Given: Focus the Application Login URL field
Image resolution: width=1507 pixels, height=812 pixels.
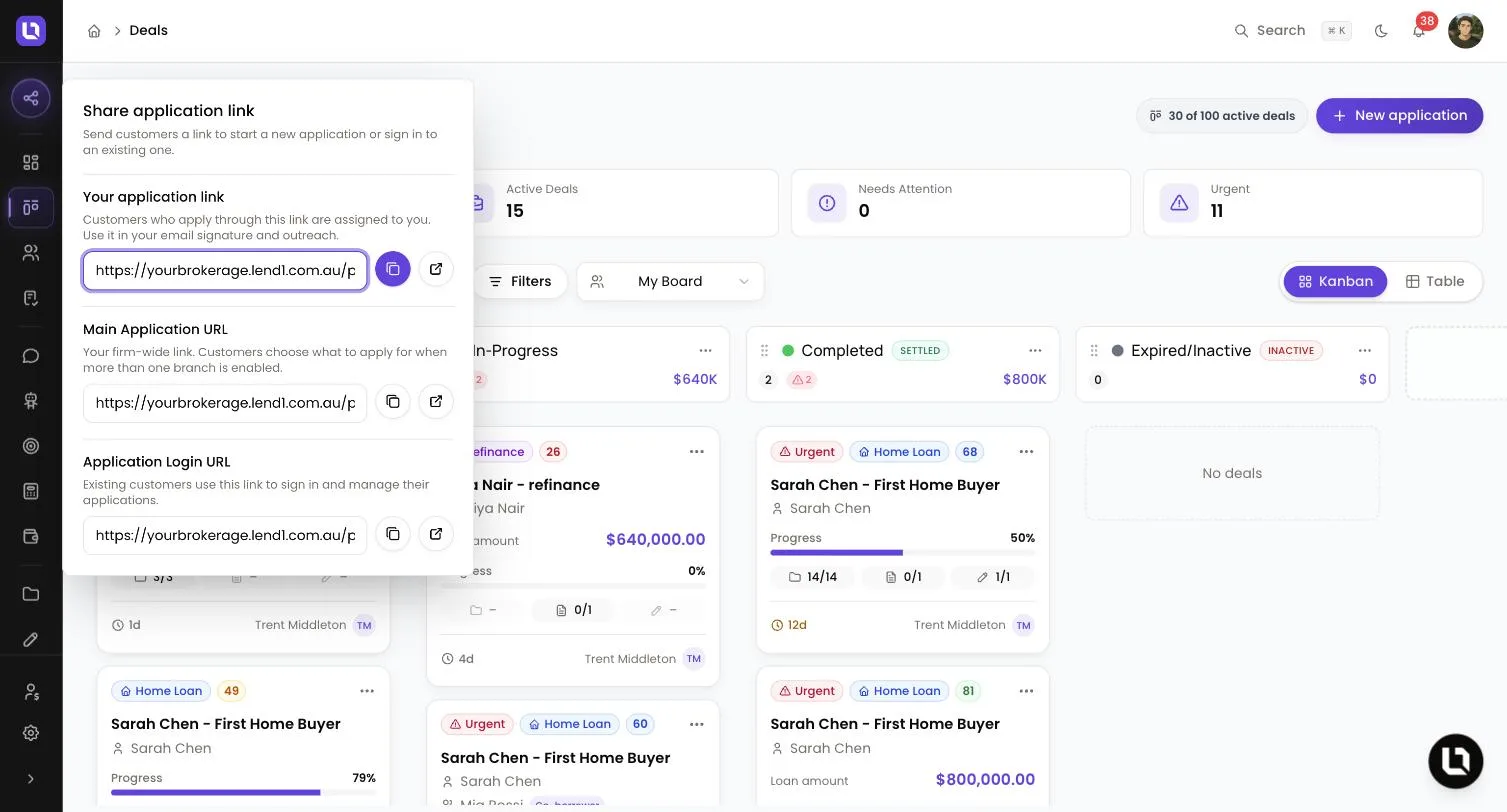Looking at the screenshot, I should [225, 535].
